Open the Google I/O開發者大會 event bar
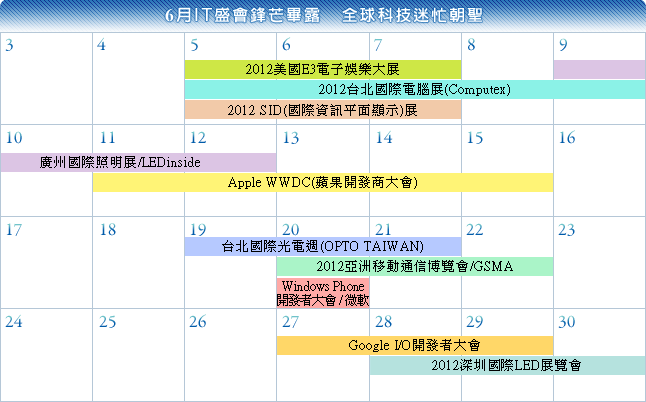Image resolution: width=646 pixels, height=402 pixels. [x=414, y=345]
